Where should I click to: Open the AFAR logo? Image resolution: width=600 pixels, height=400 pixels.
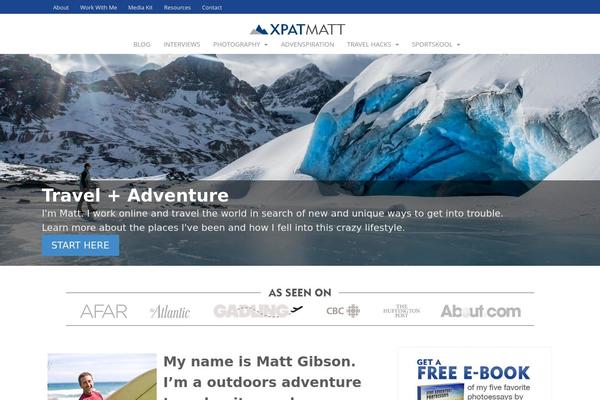click(104, 312)
